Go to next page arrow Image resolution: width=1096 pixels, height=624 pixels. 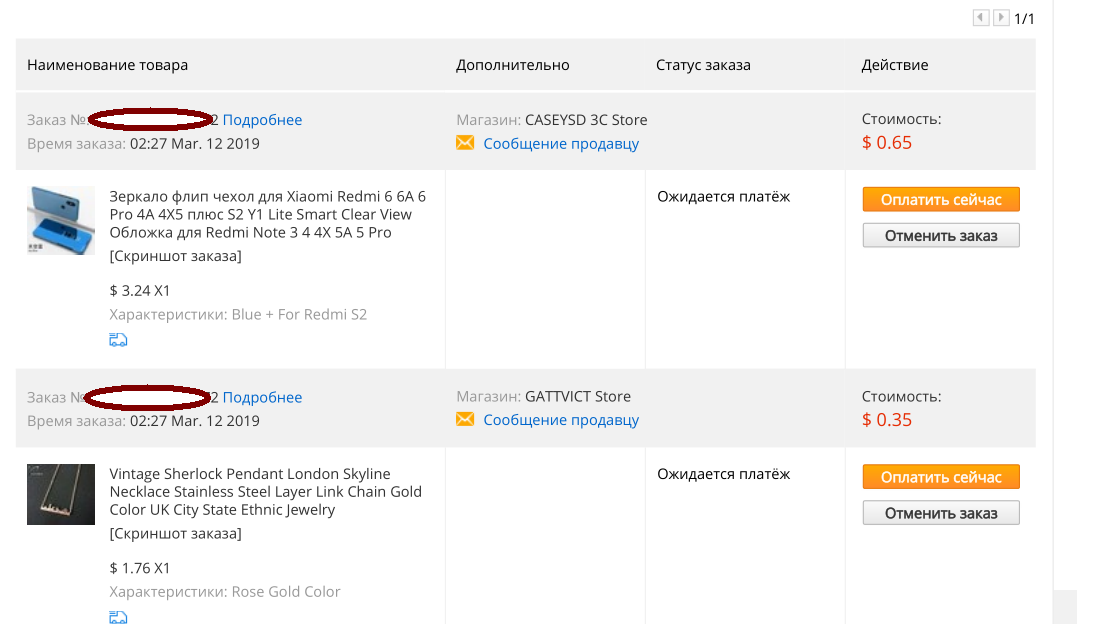[x=1001, y=18]
